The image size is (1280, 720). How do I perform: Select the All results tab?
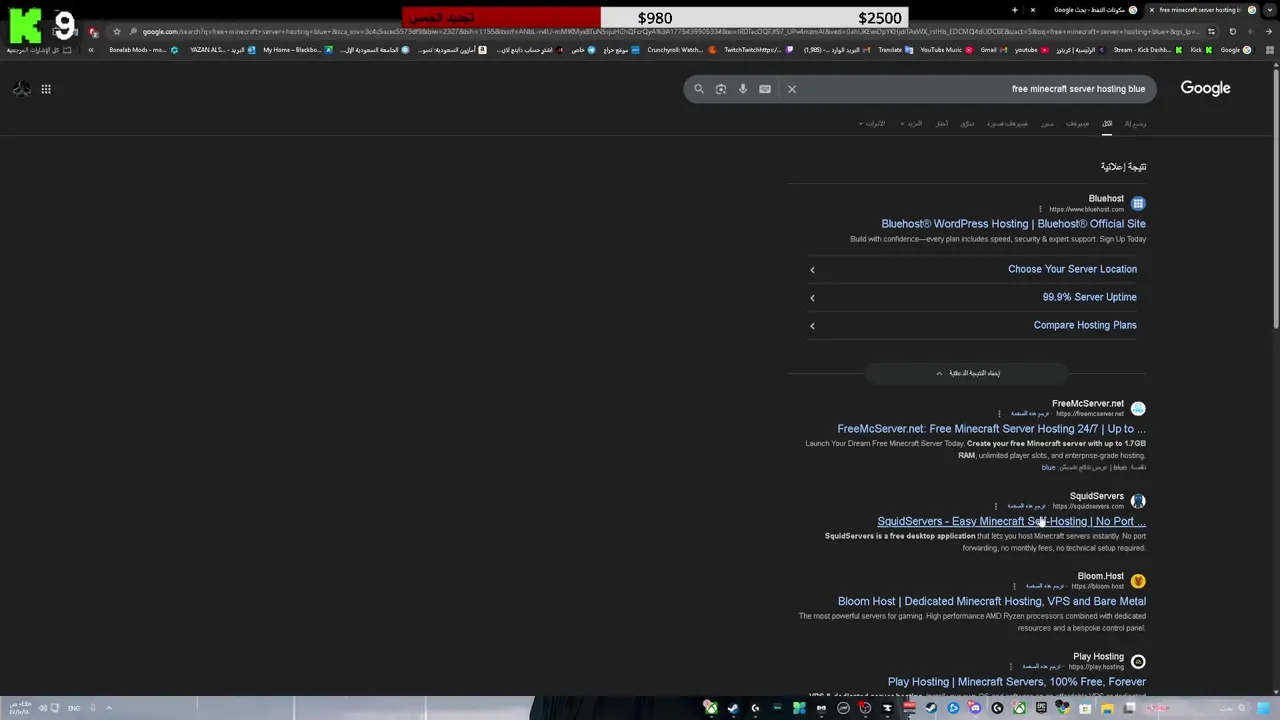pyautogui.click(x=1107, y=124)
